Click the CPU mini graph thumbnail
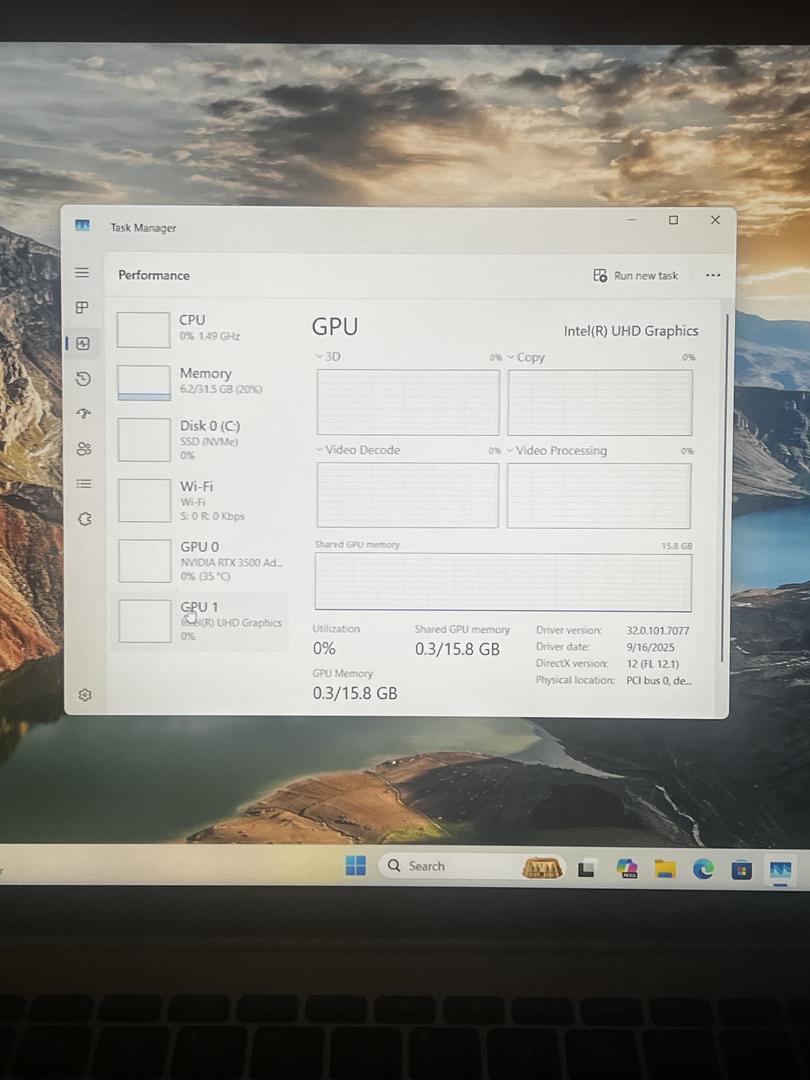810x1080 pixels. (143, 329)
